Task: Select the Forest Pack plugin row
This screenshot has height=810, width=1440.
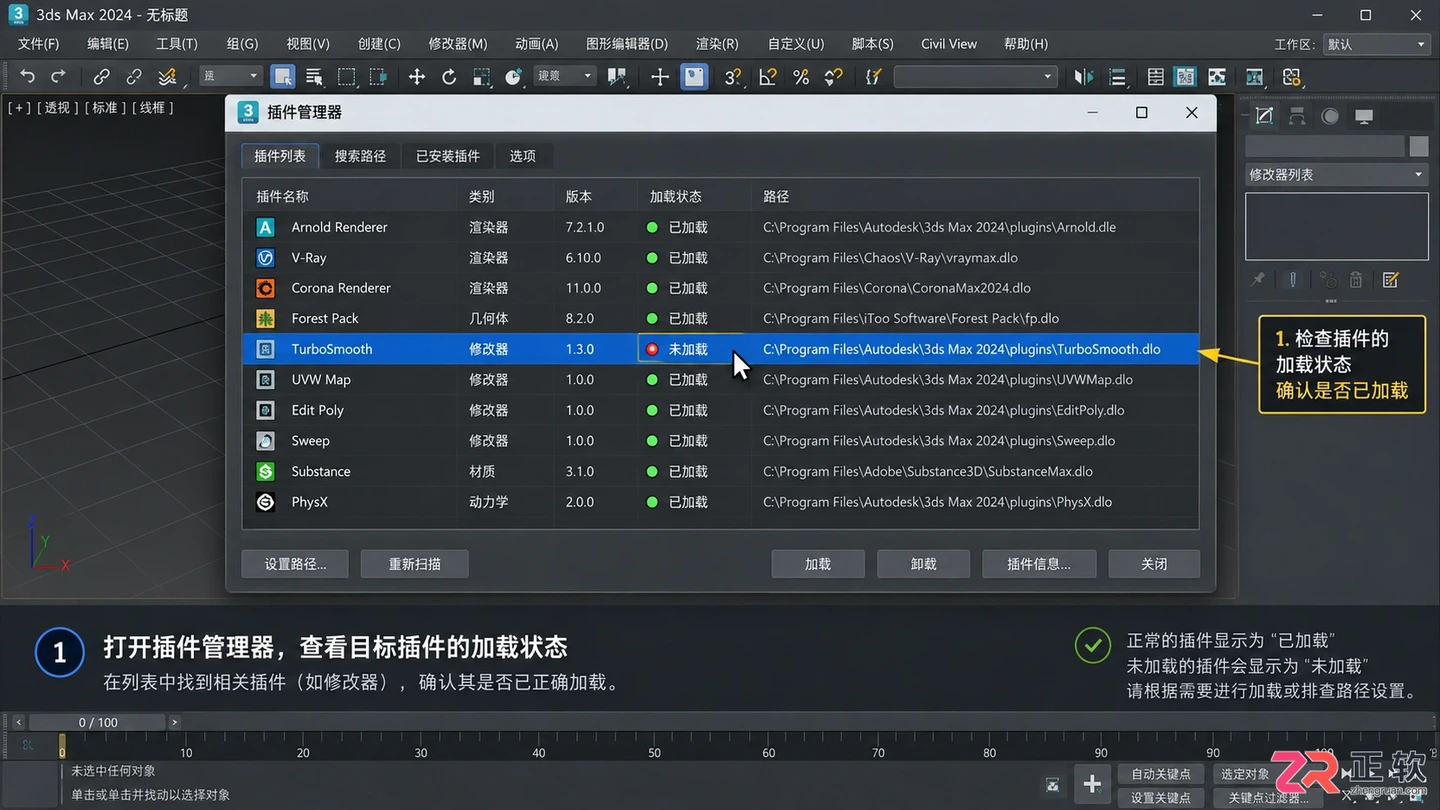Action: [x=720, y=318]
